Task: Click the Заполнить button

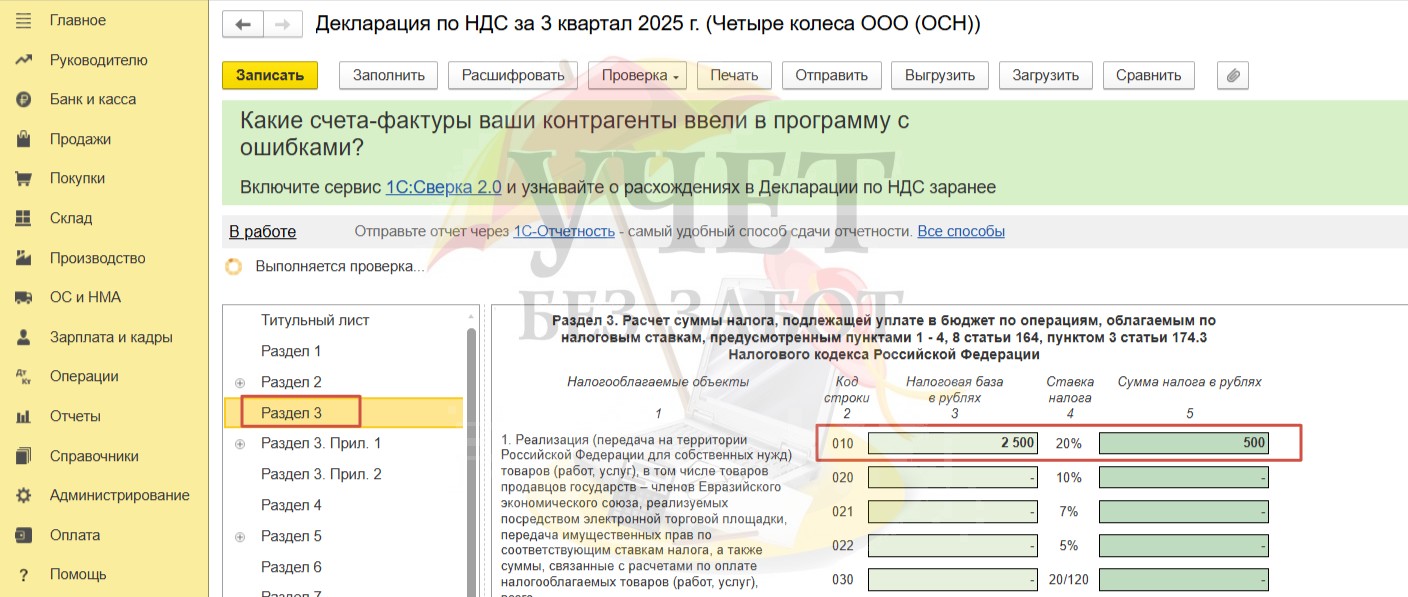Action: pos(389,75)
